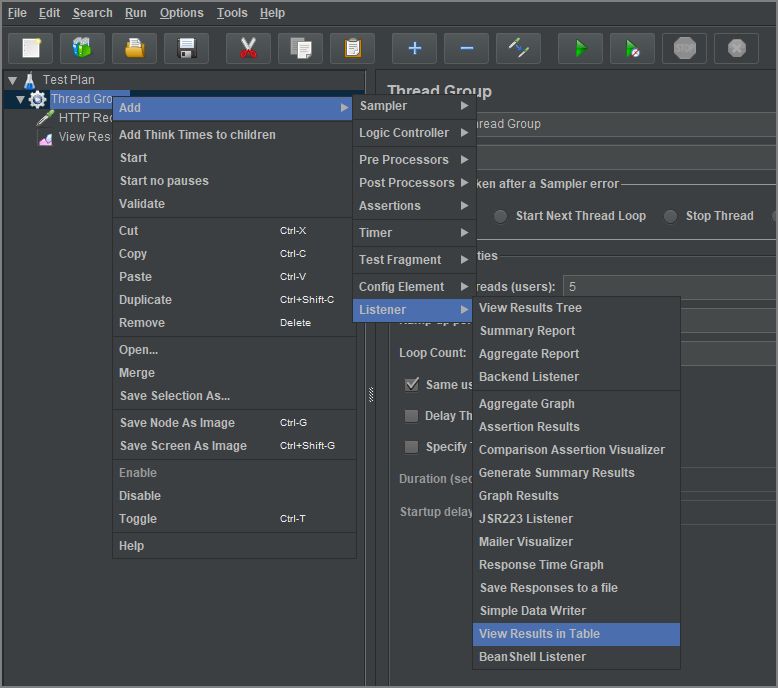Click the minus Remove toolbar icon
Viewport: 778px width, 688px height.
pos(466,48)
